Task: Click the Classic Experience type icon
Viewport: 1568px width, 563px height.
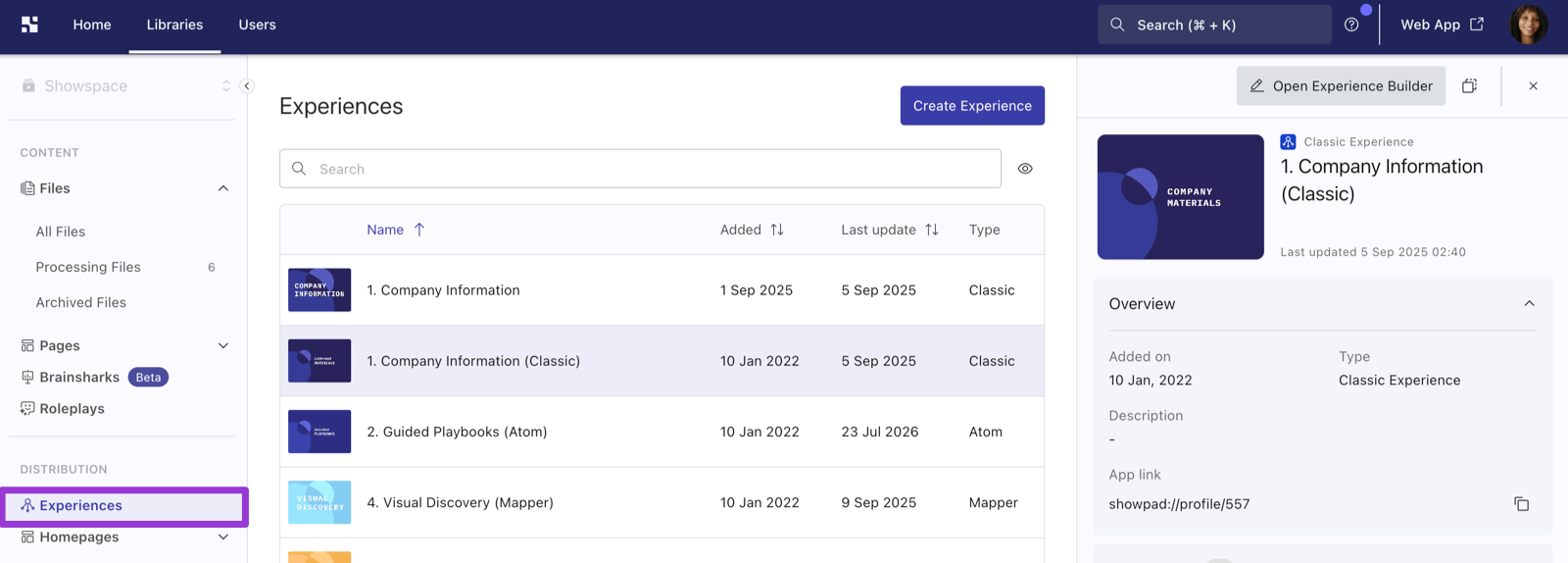Action: click(x=1288, y=142)
